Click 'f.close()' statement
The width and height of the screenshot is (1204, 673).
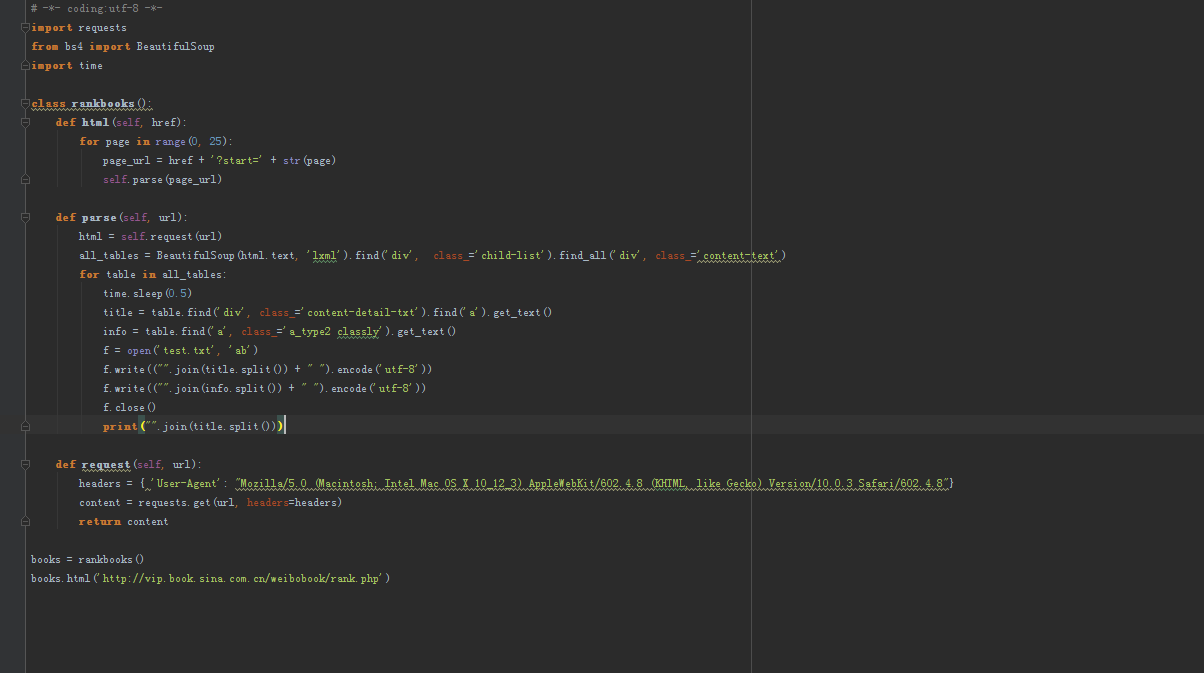[x=130, y=407]
